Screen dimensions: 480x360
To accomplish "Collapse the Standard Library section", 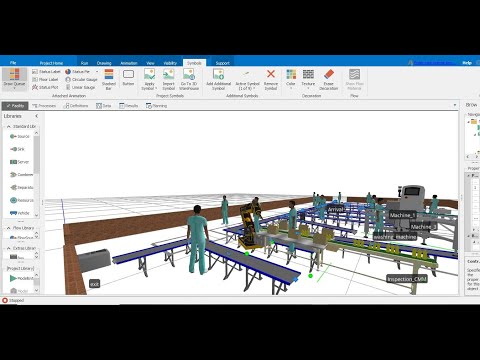I will point(9,127).
